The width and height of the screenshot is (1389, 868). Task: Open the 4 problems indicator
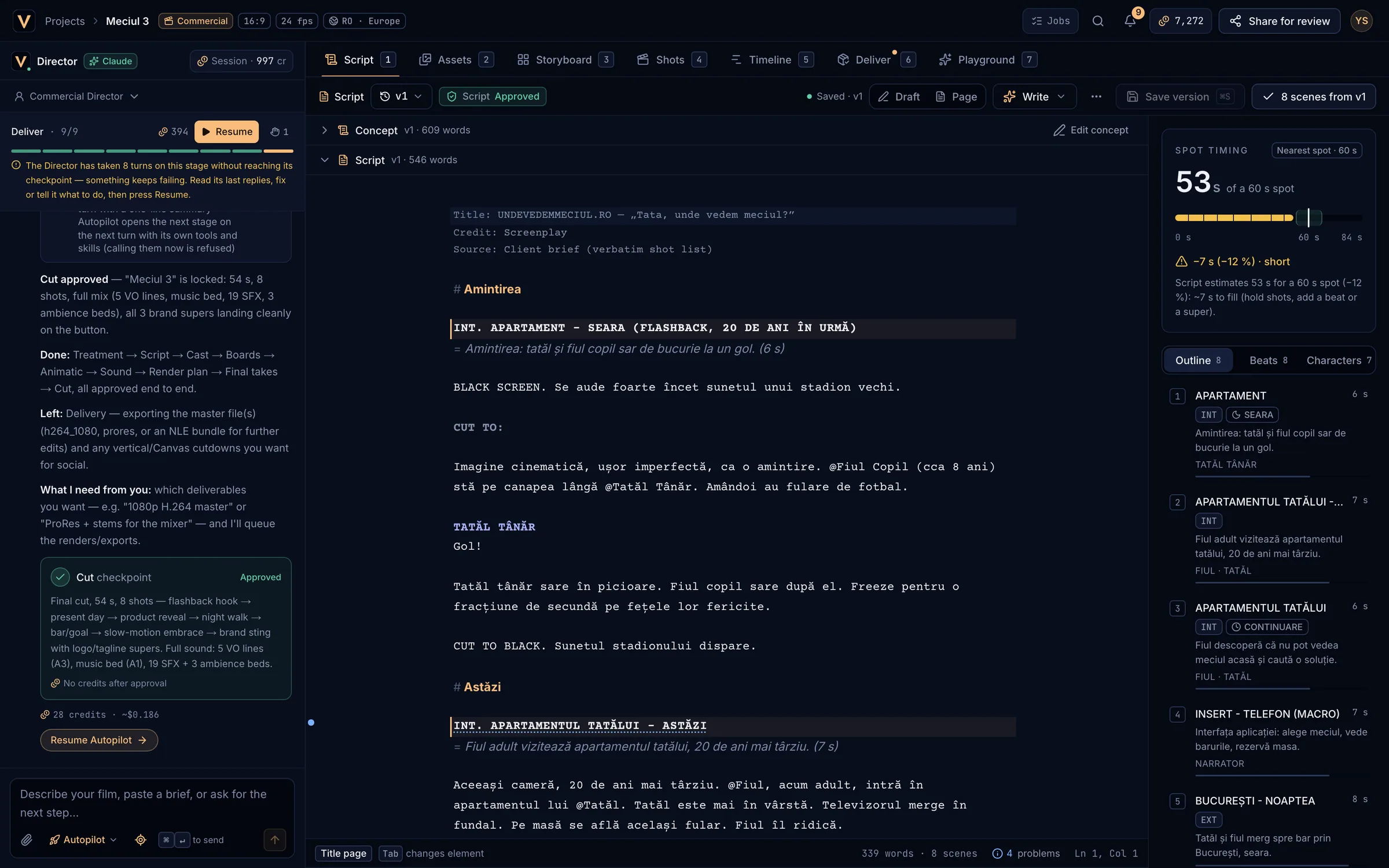click(x=1026, y=854)
